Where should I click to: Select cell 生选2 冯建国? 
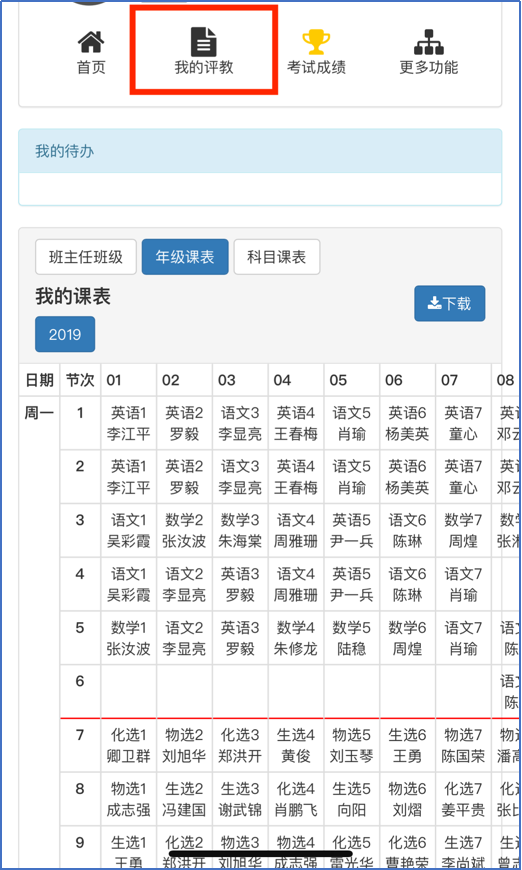184,799
